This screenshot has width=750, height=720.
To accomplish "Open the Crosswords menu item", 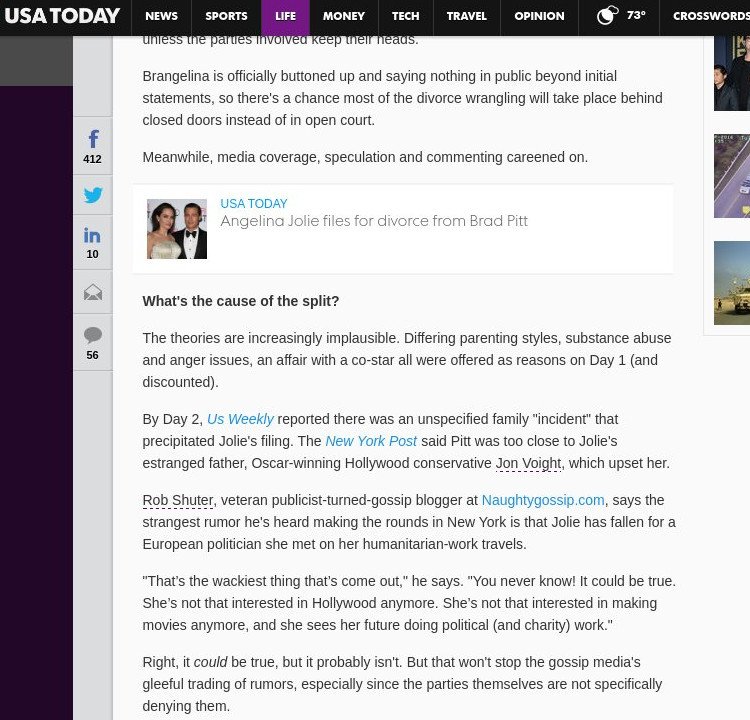I will tap(710, 16).
